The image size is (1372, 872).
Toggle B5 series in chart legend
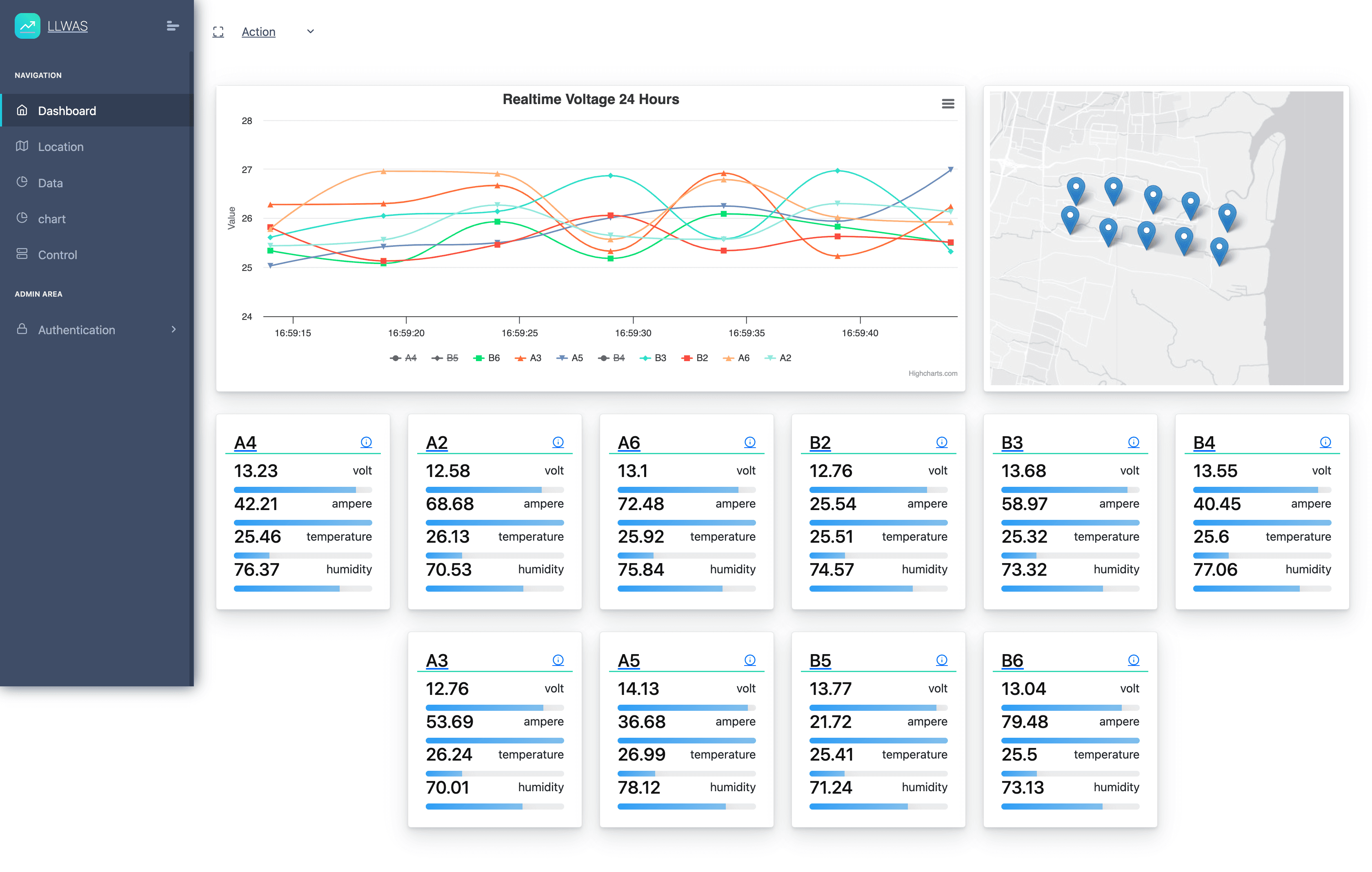click(445, 358)
